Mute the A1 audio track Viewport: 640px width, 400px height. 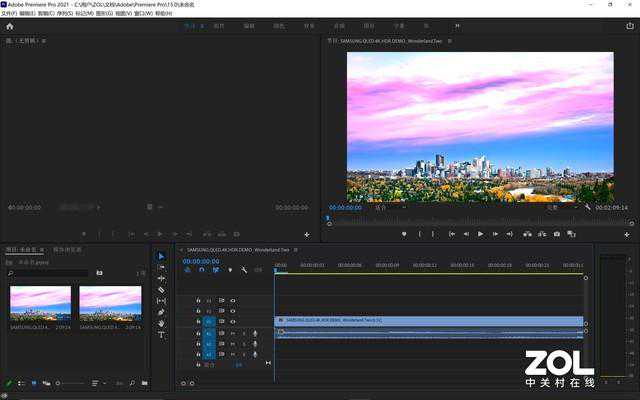(x=233, y=333)
